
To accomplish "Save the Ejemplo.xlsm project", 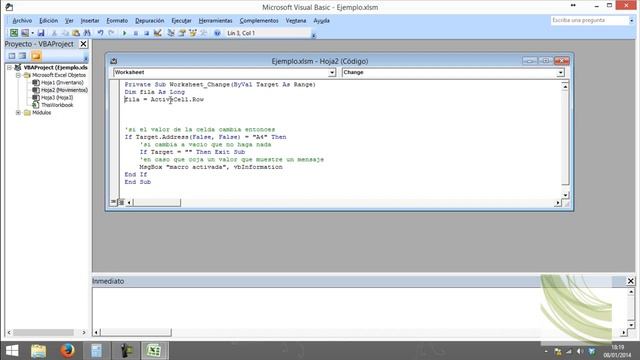I will [x=41, y=33].
